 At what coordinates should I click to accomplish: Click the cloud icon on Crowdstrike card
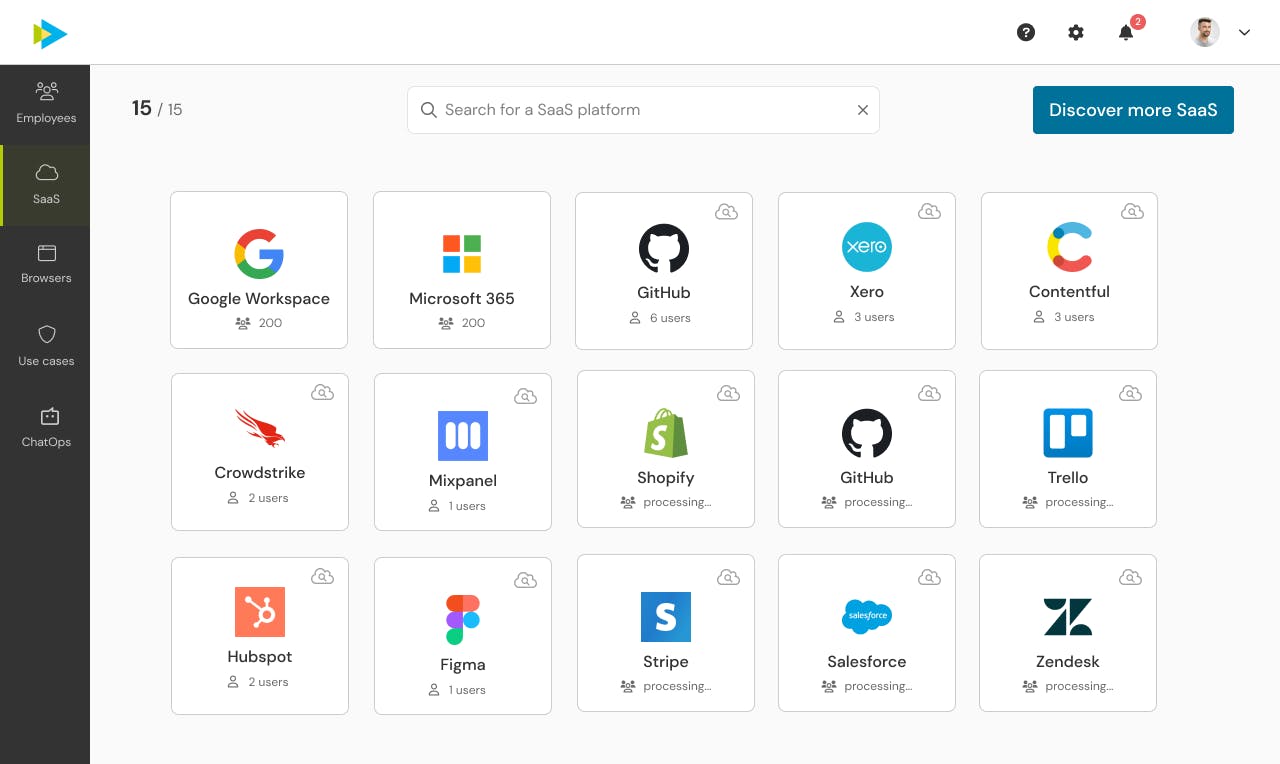322,393
